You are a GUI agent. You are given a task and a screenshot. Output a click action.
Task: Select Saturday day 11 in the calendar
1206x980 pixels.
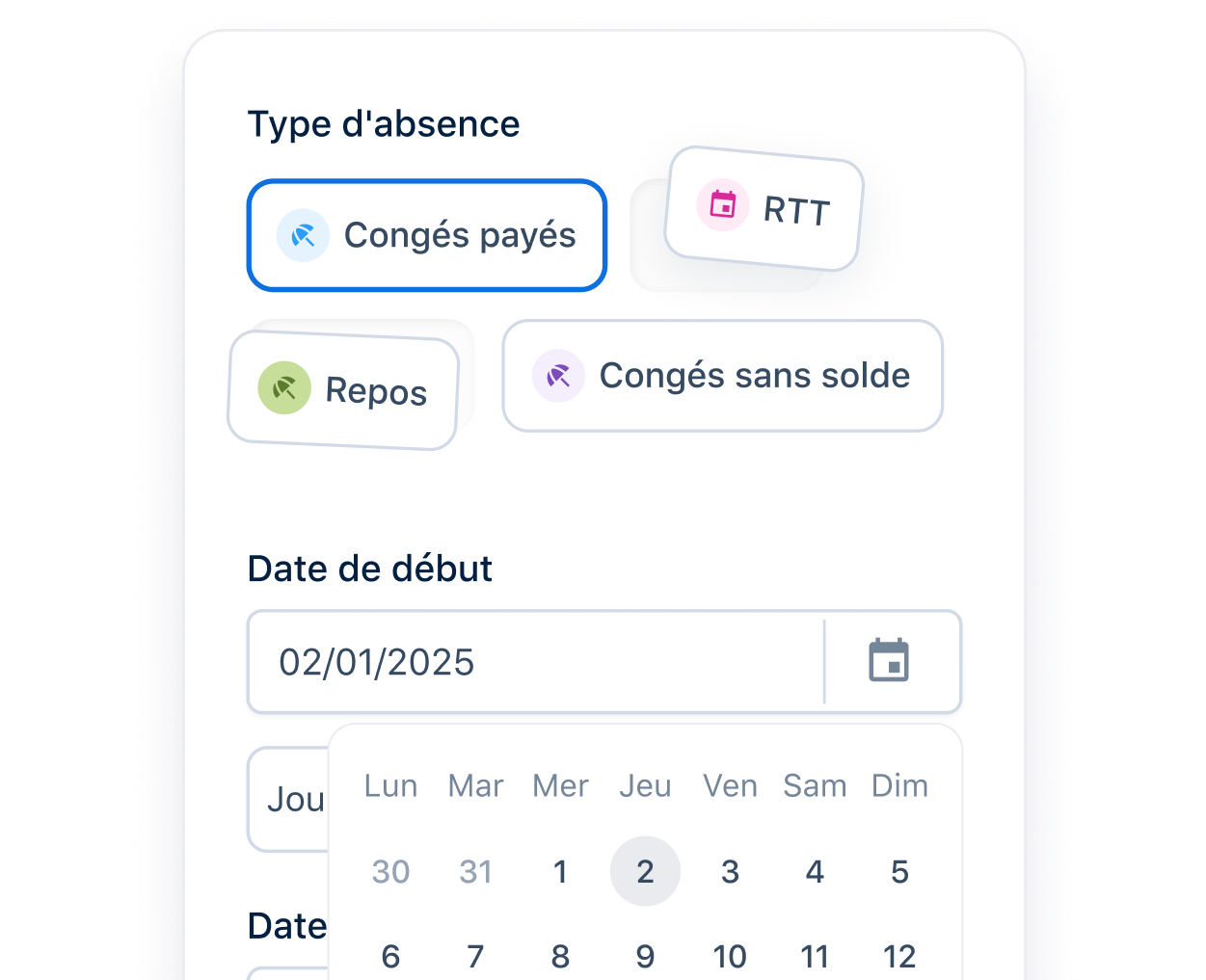coord(815,956)
